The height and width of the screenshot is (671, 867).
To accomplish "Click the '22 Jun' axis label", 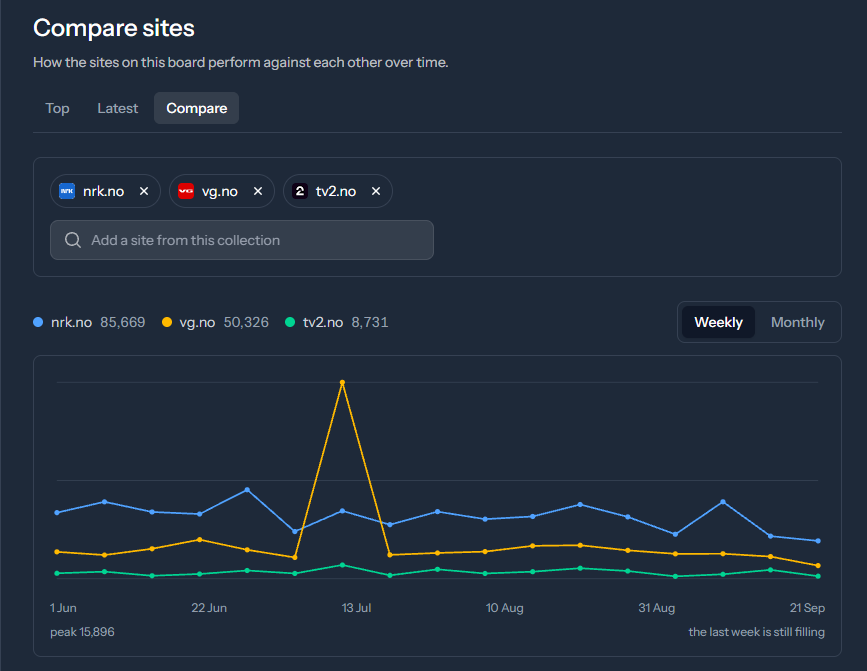I will (209, 608).
